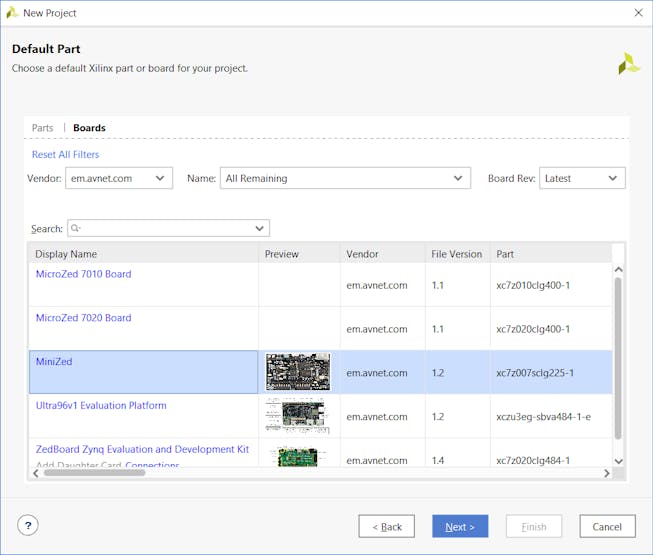Switch to the Parts tab

coord(42,128)
